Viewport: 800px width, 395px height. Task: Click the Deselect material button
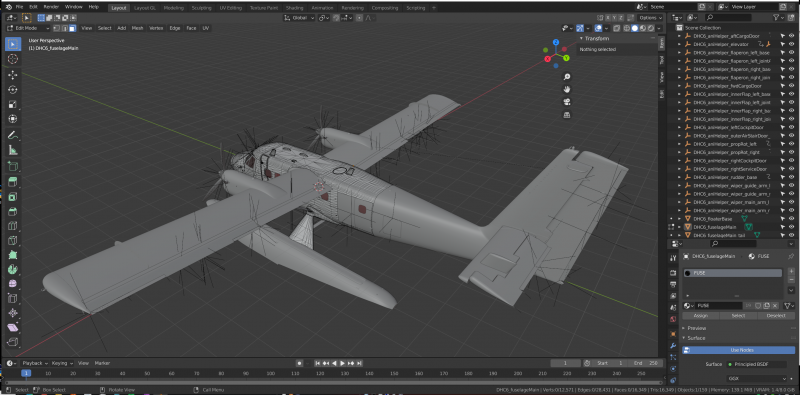click(x=776, y=315)
